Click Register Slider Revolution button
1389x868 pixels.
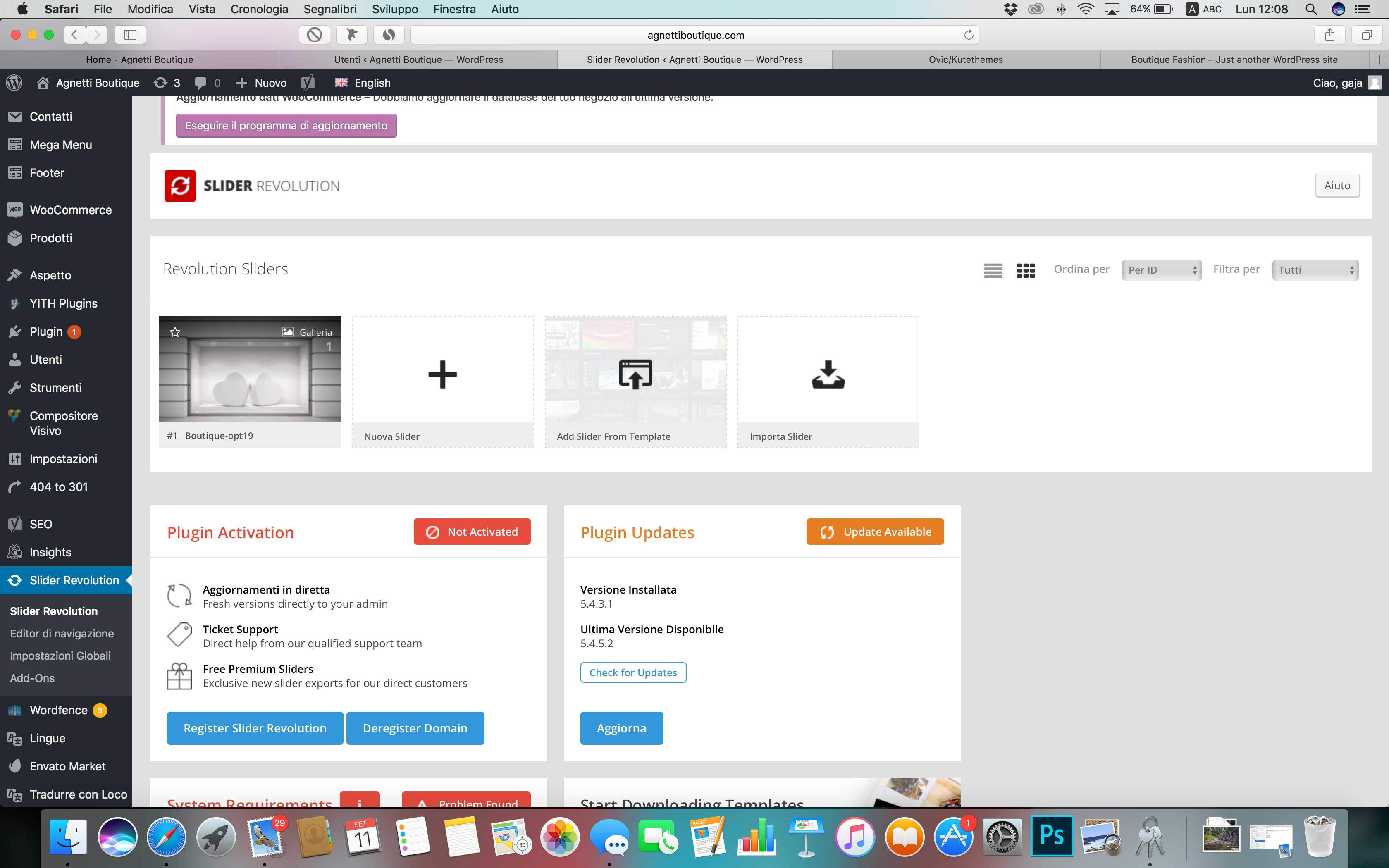[255, 728]
